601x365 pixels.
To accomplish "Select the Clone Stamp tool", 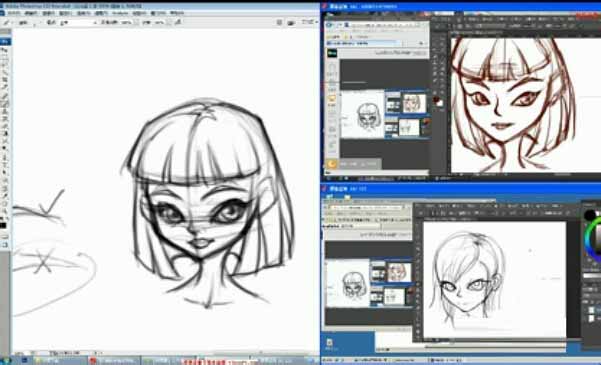I will coord(5,111).
